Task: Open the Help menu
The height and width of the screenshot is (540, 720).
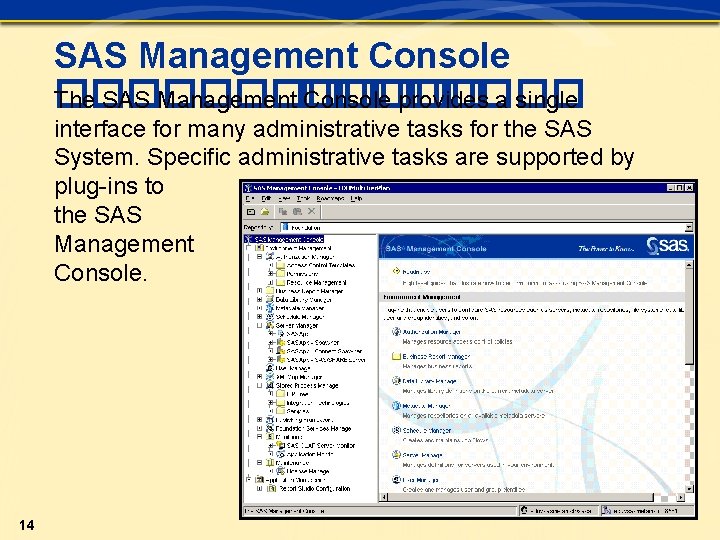Action: pyautogui.click(x=356, y=198)
